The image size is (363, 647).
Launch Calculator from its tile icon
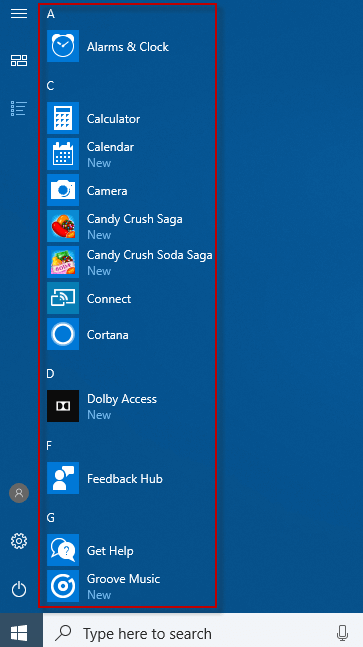63,118
